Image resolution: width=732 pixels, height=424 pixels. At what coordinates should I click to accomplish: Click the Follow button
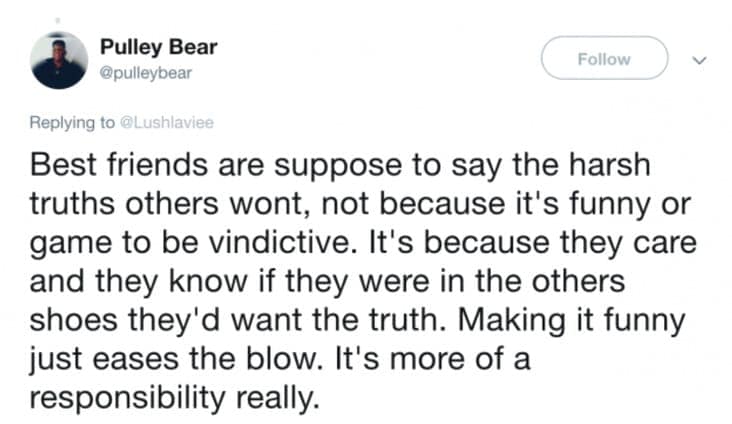pyautogui.click(x=605, y=58)
